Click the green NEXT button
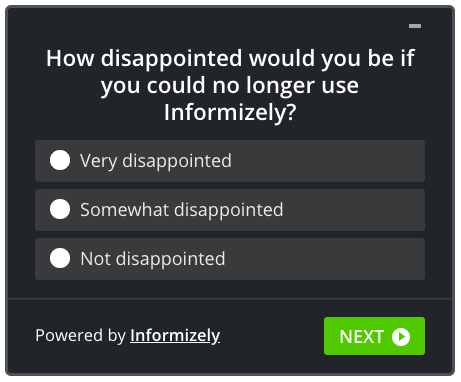The width and height of the screenshot is (461, 382). point(374,336)
